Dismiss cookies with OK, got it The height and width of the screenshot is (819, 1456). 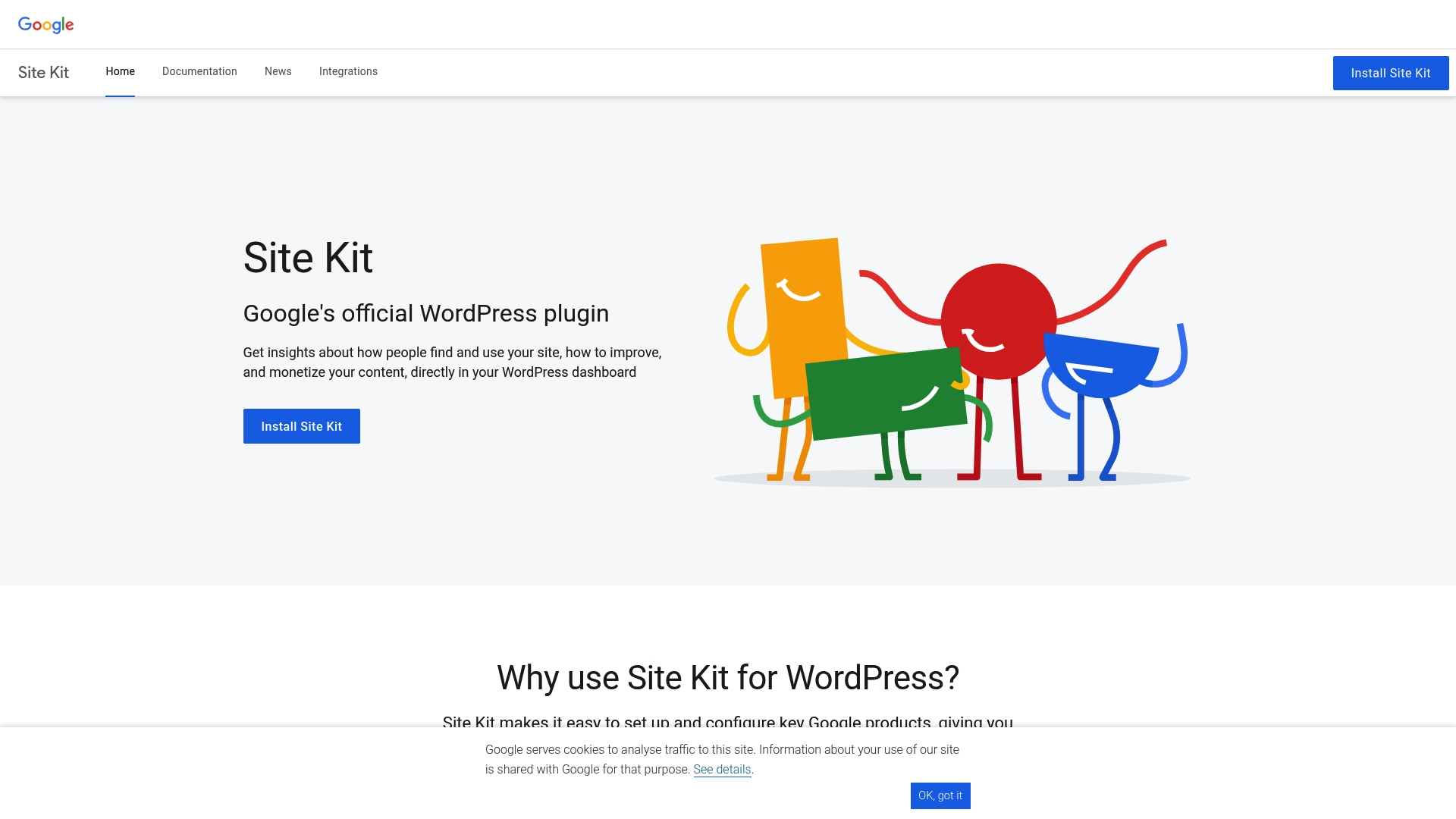coord(940,795)
